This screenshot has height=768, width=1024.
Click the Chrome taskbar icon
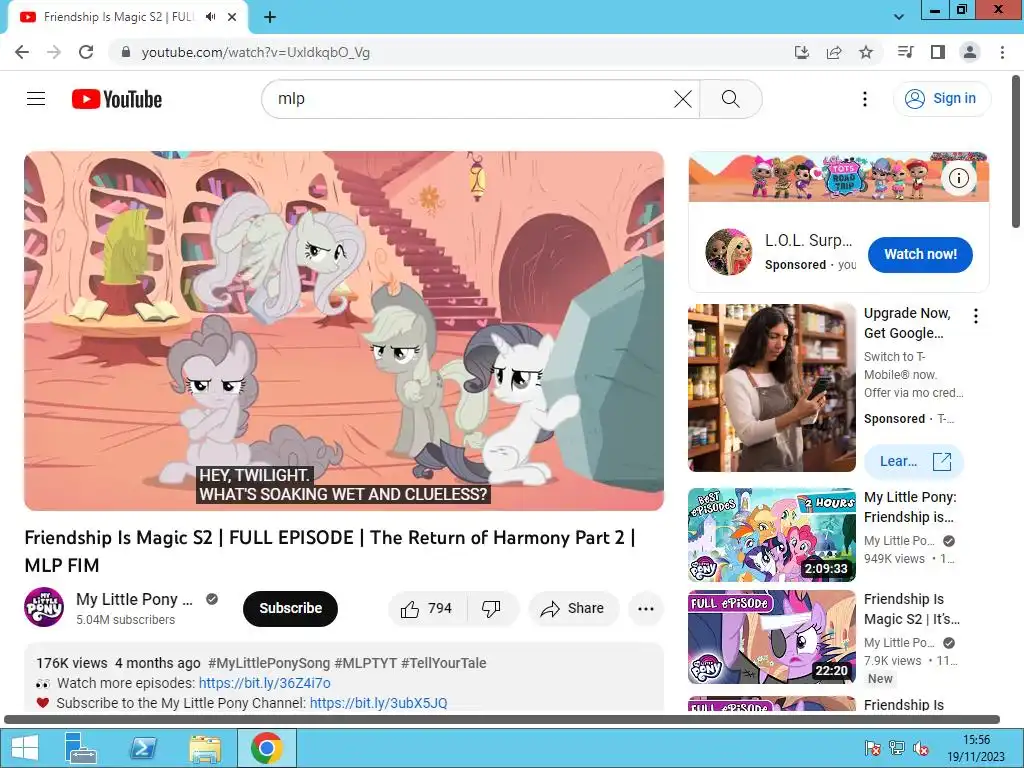[266, 748]
